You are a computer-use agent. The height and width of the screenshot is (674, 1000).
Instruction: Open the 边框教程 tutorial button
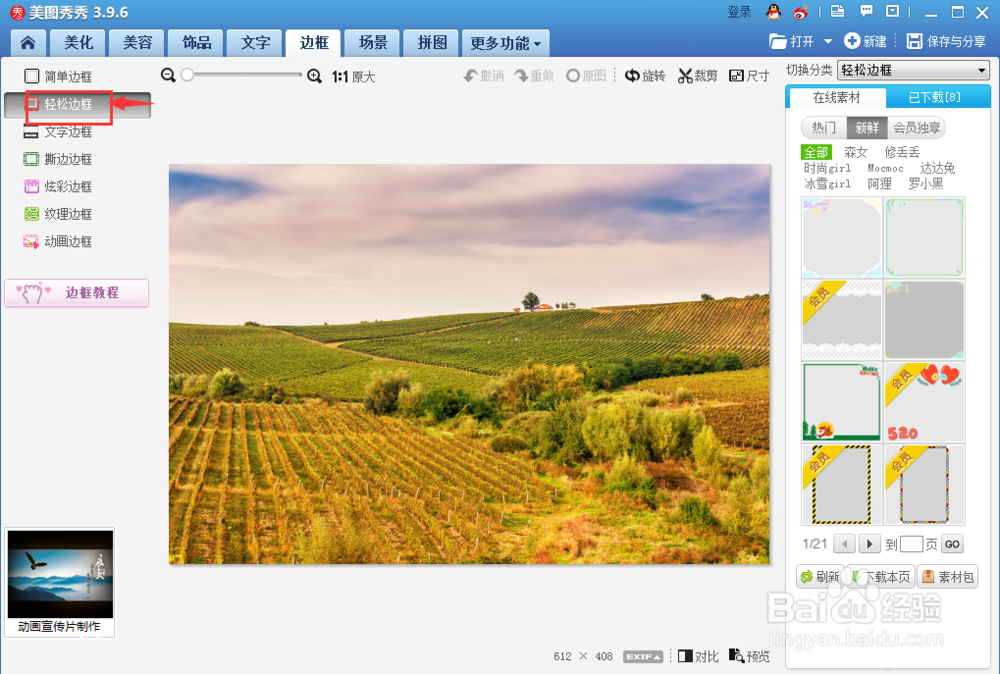tap(77, 293)
